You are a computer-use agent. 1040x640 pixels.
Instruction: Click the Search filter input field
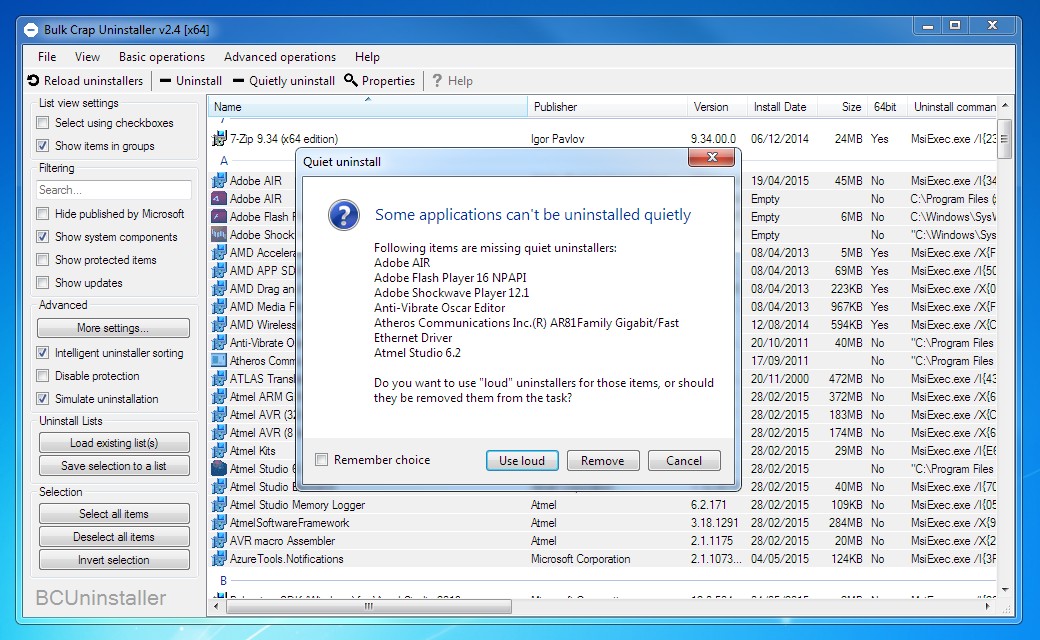coord(114,190)
